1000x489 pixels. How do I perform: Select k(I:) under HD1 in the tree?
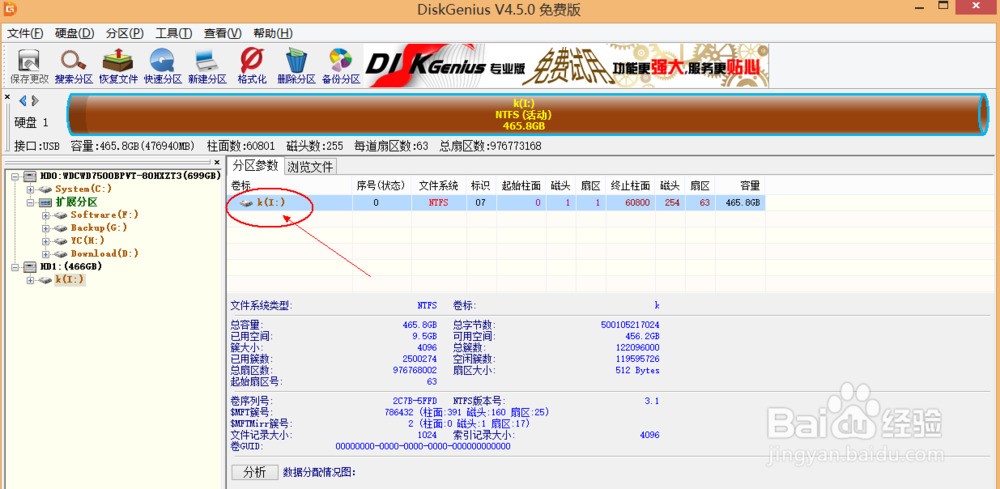tap(70, 279)
